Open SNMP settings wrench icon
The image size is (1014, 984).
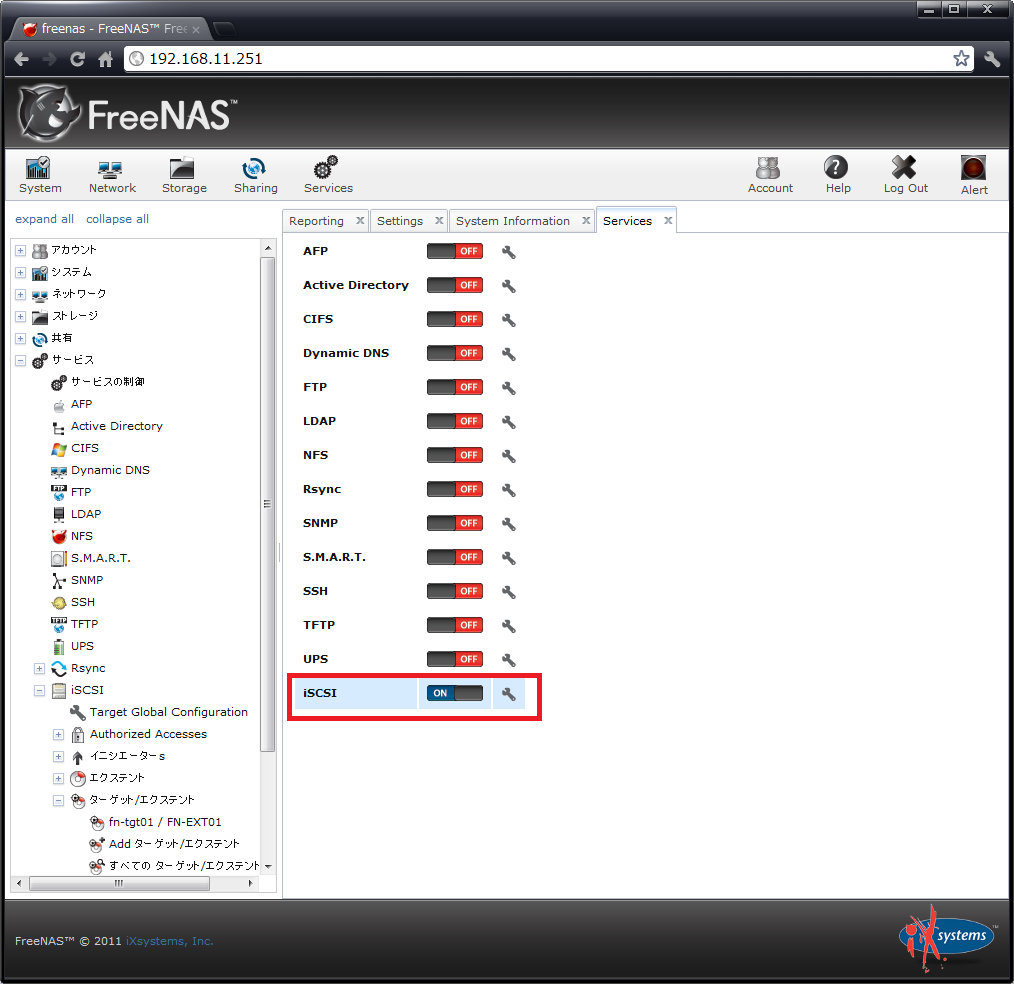[x=509, y=524]
